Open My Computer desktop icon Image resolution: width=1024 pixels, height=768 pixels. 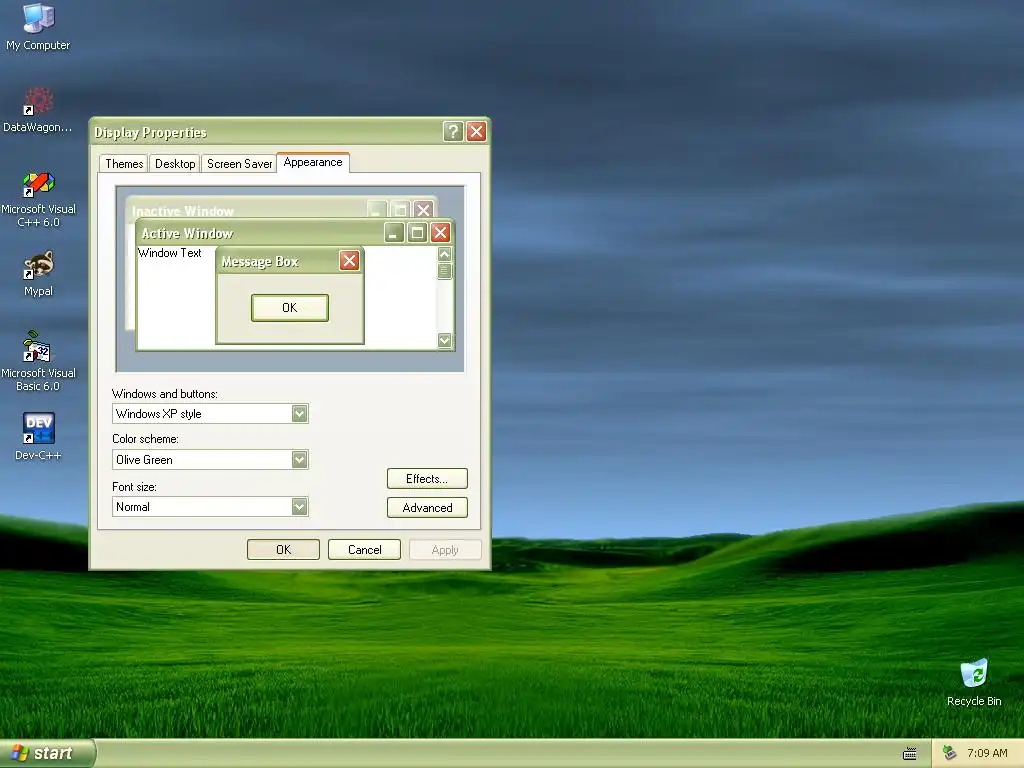point(38,26)
